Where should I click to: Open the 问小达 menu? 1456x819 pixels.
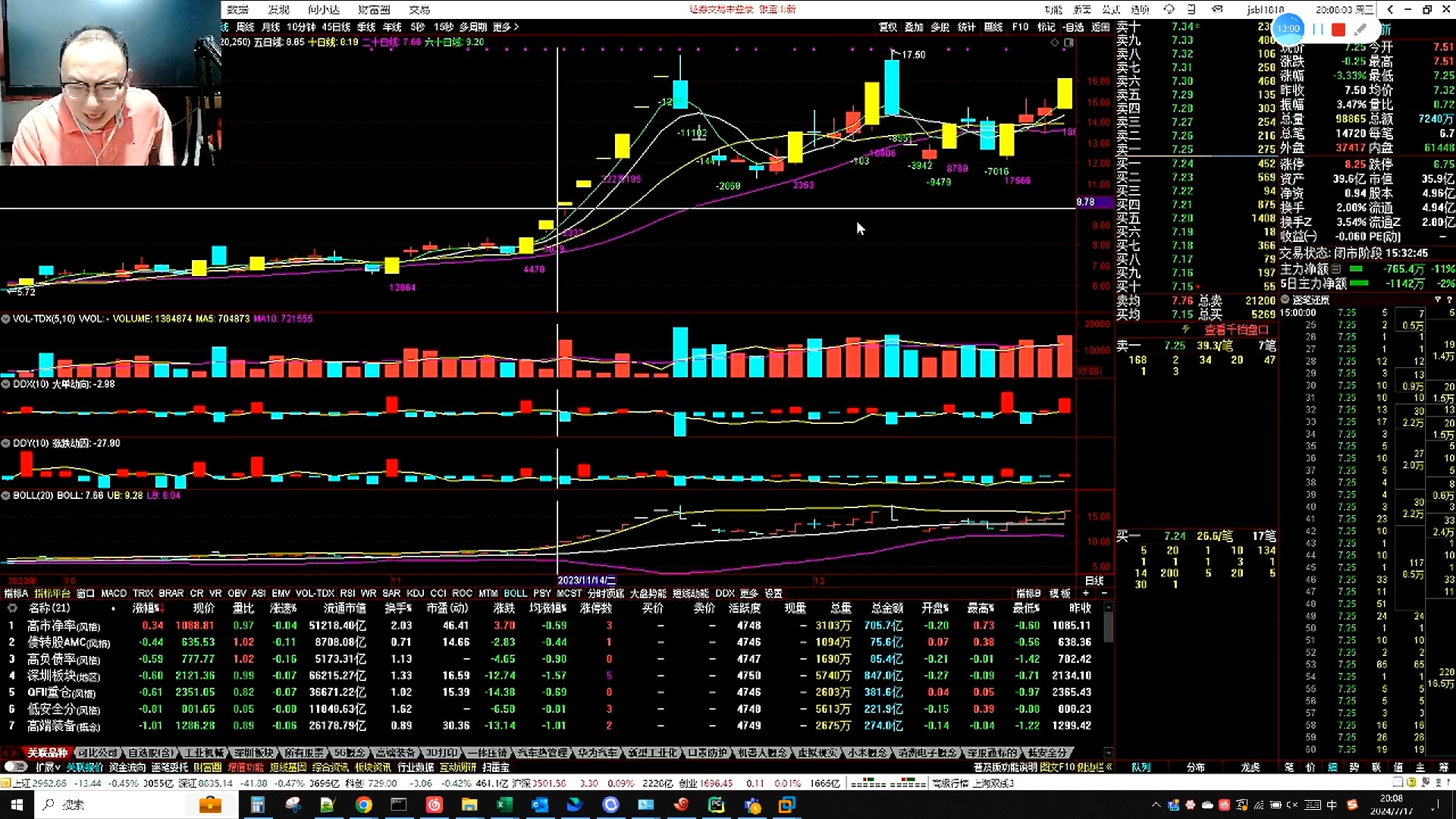(324, 9)
